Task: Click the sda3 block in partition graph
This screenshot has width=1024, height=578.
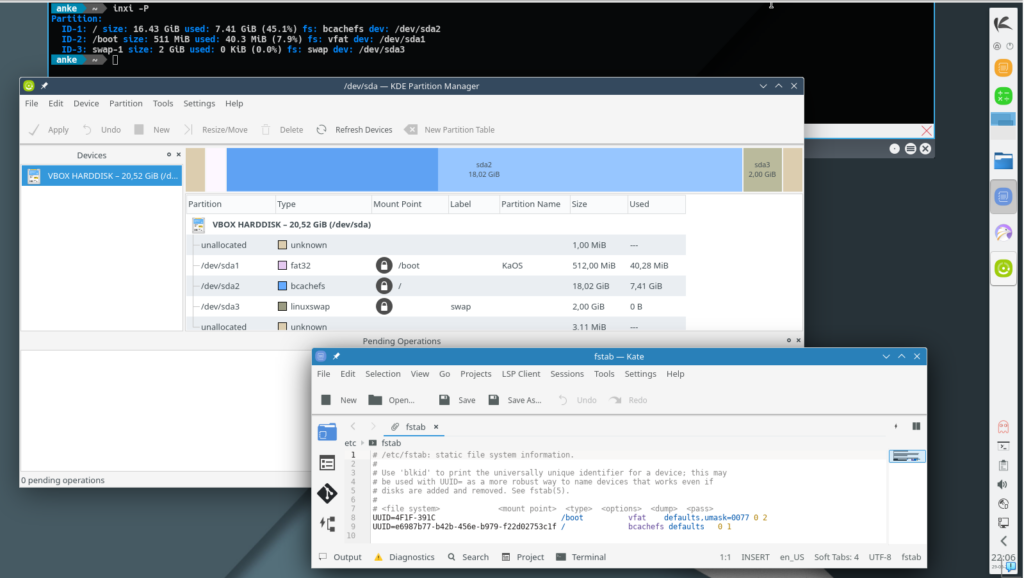Action: (762, 169)
